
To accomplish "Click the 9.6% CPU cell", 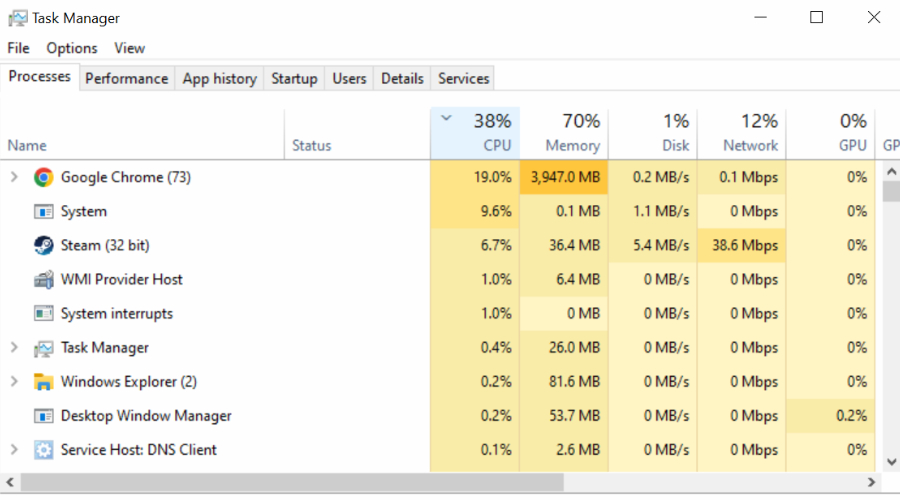I will tap(475, 212).
